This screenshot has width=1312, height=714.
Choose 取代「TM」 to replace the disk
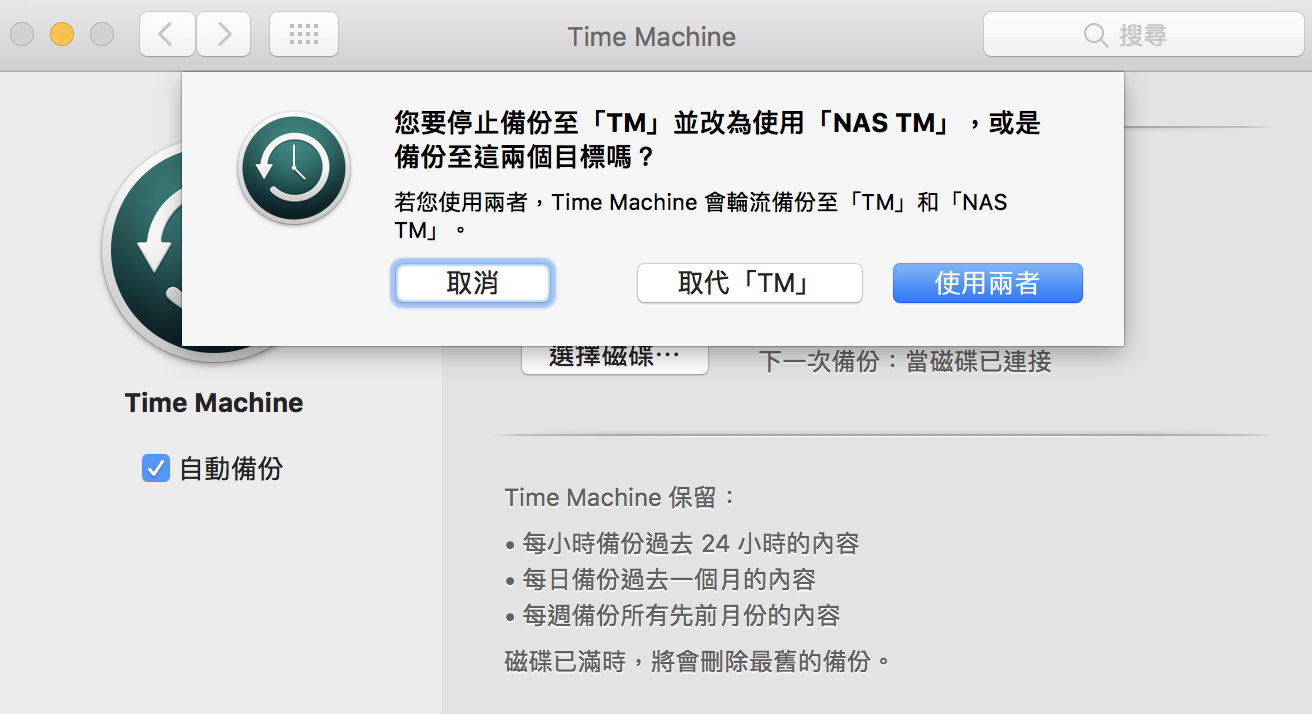(x=749, y=283)
